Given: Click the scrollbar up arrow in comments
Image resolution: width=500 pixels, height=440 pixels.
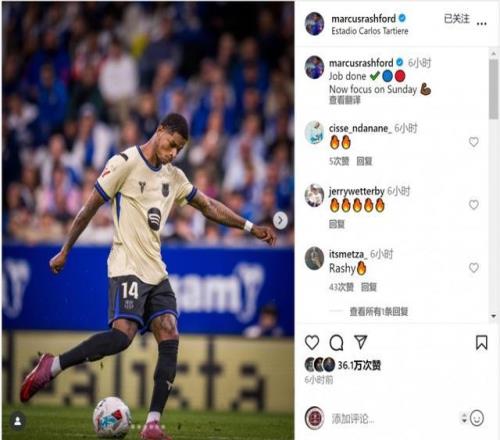Looking at the screenshot, I should coord(494,53).
